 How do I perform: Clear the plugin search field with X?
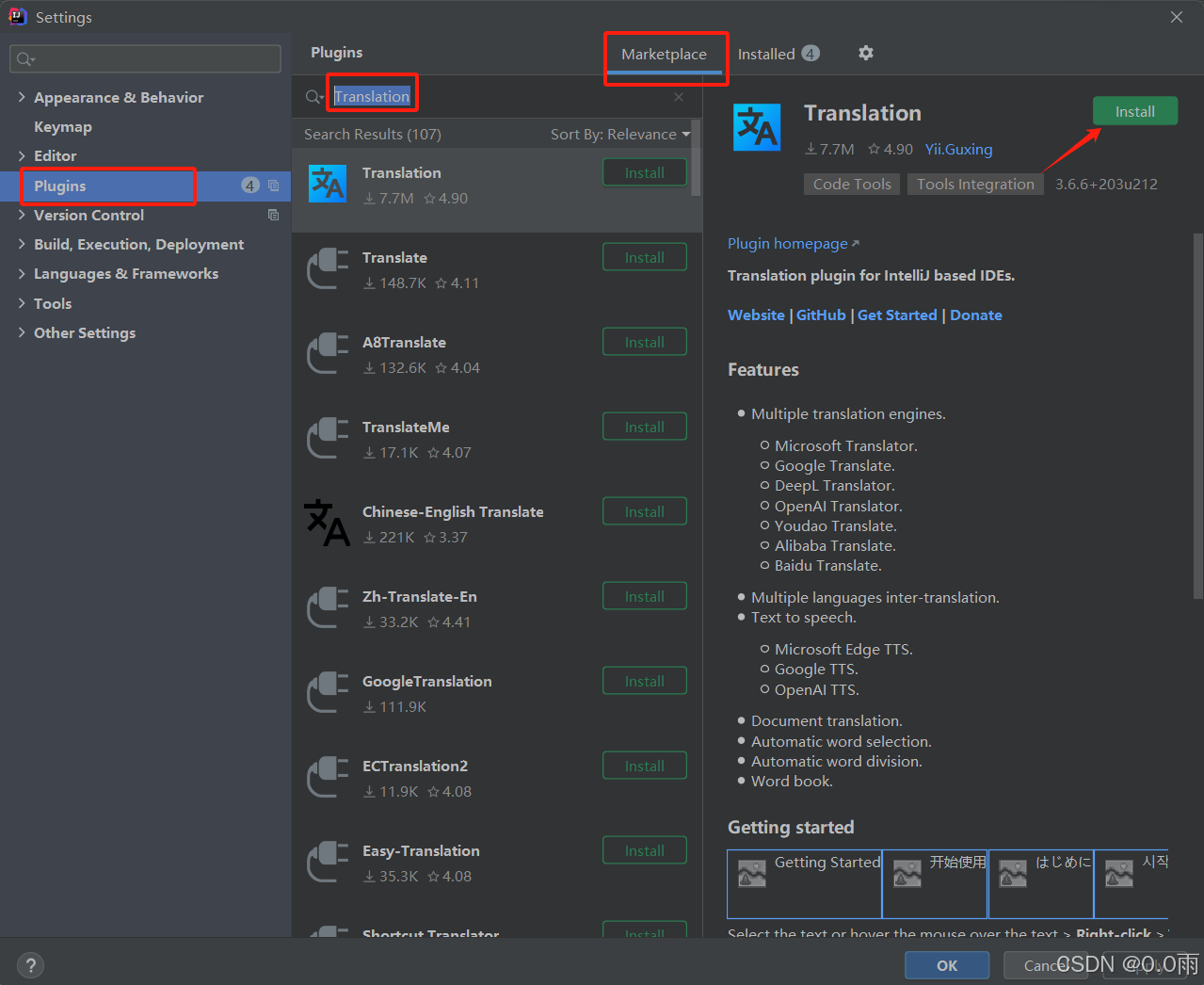pyautogui.click(x=679, y=97)
